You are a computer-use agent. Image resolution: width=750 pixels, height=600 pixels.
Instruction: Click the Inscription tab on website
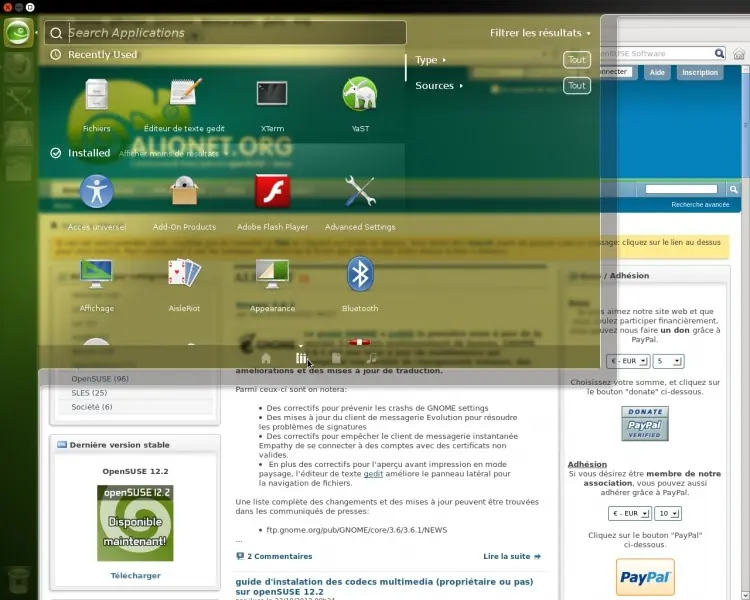(700, 72)
